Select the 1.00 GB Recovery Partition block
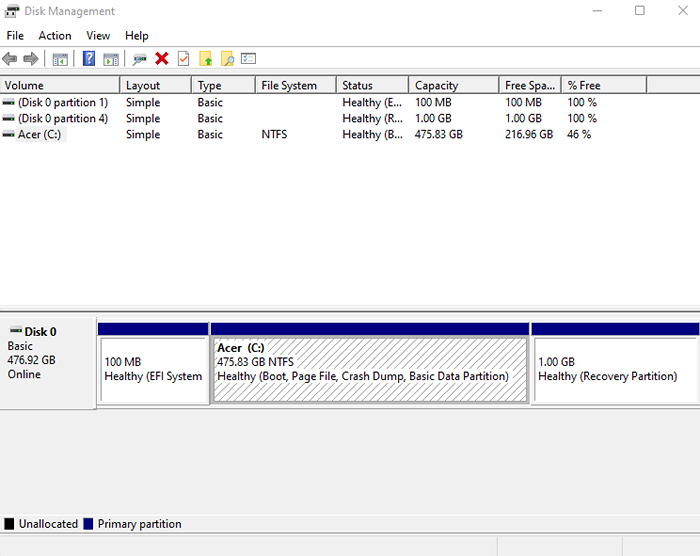The height and width of the screenshot is (556, 700). pyautogui.click(x=615, y=370)
